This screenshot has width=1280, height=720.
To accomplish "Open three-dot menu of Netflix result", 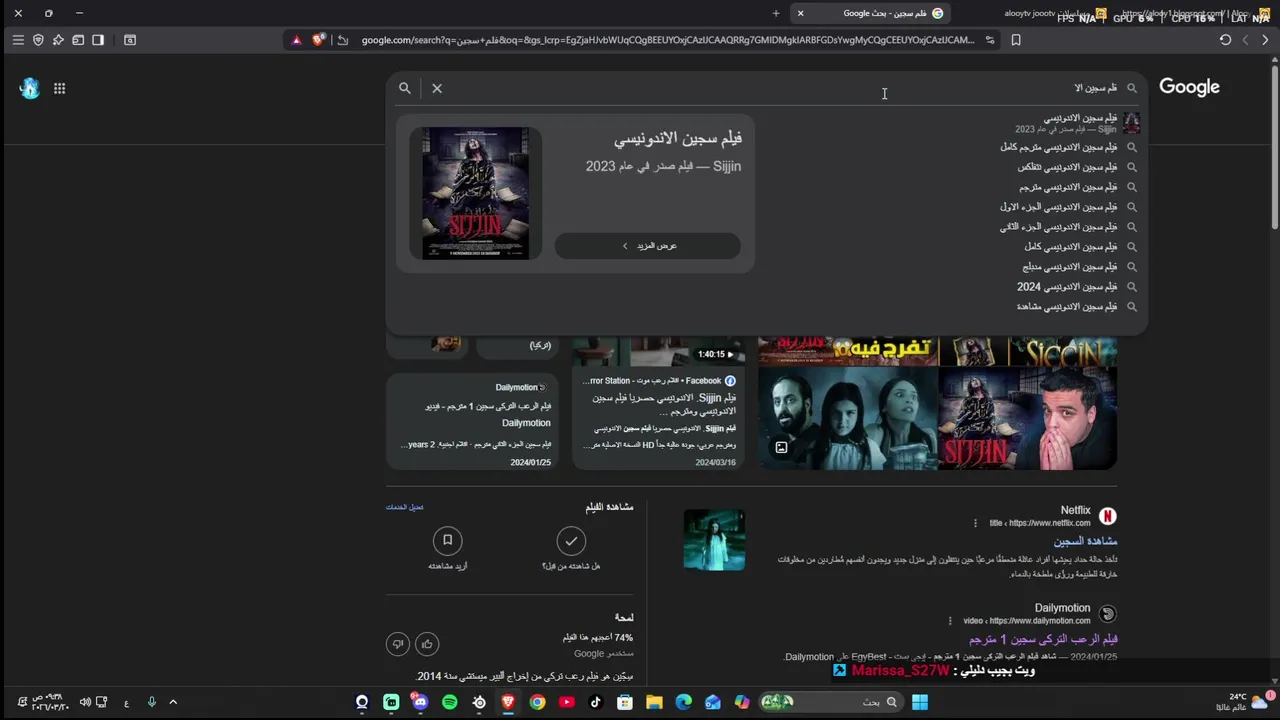I will pyautogui.click(x=975, y=523).
